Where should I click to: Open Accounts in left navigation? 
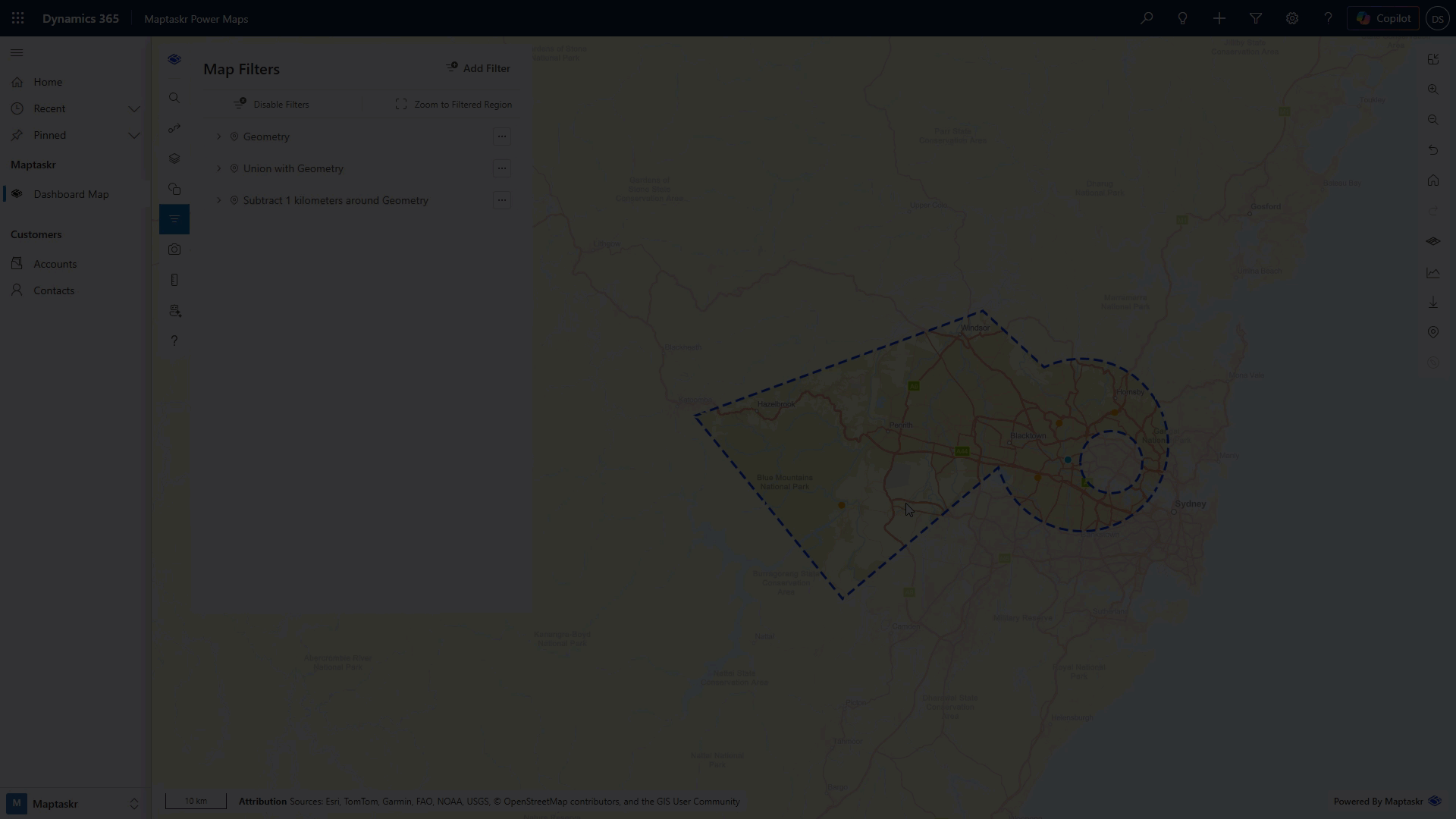(x=55, y=264)
